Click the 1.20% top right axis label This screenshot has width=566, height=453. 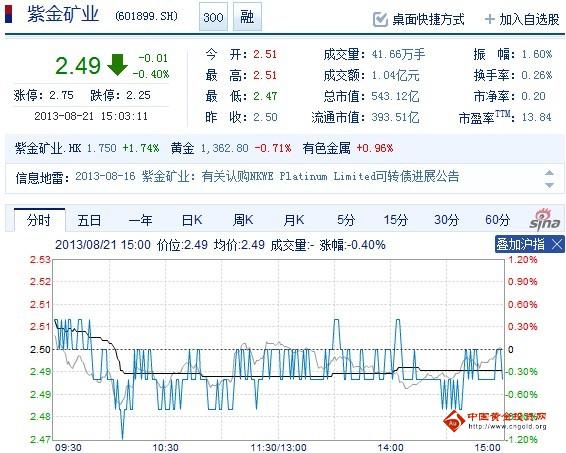pyautogui.click(x=523, y=260)
